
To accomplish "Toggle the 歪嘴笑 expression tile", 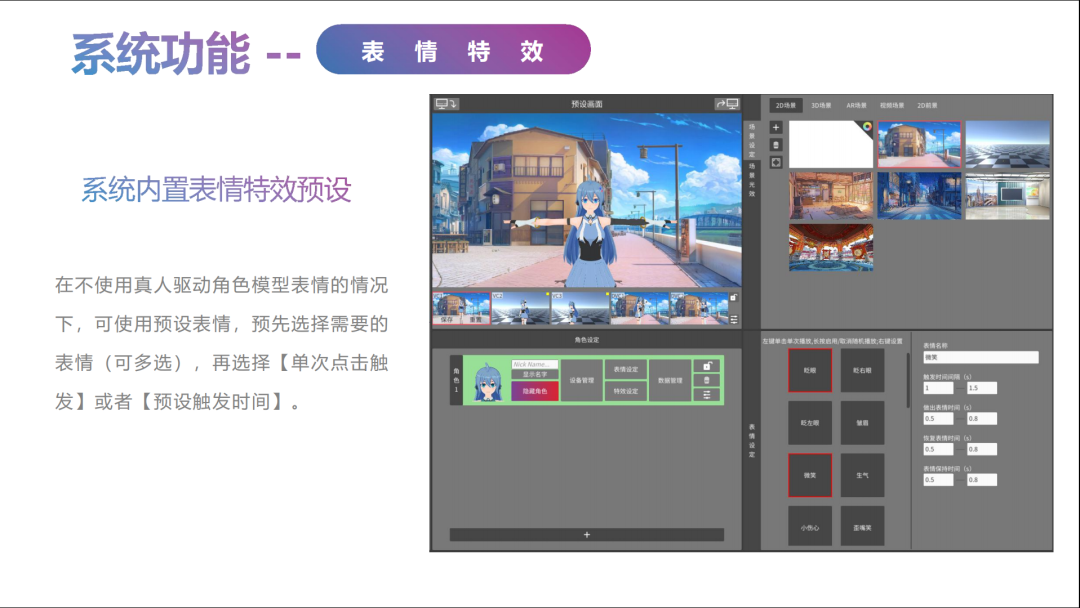I will coord(862,527).
